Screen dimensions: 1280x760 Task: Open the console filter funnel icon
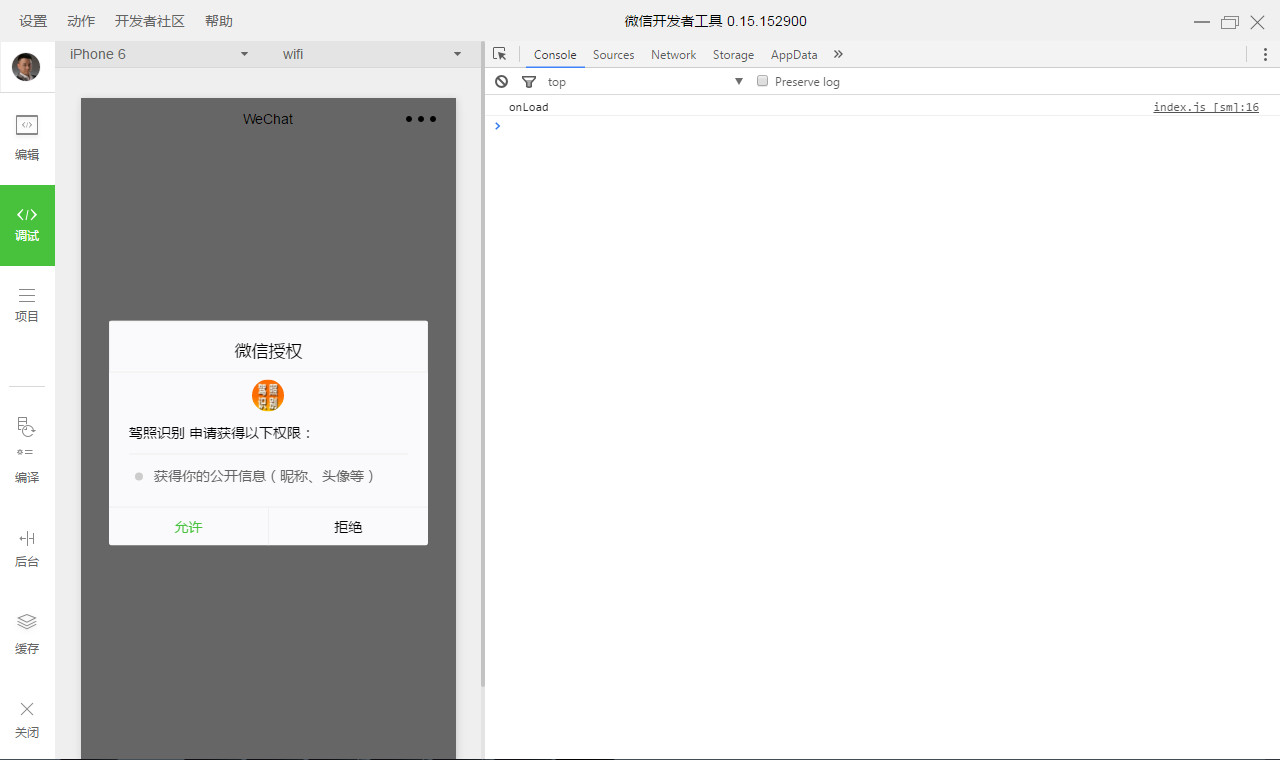pyautogui.click(x=529, y=82)
